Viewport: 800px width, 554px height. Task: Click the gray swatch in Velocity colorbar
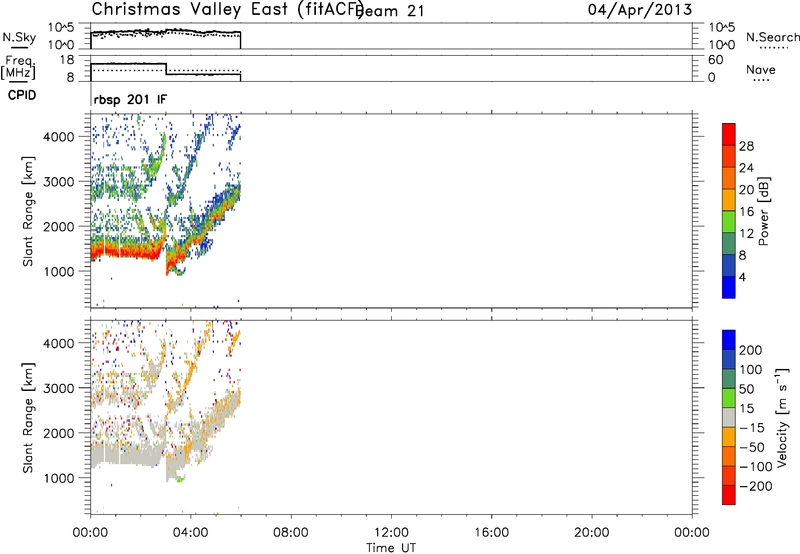(x=729, y=417)
